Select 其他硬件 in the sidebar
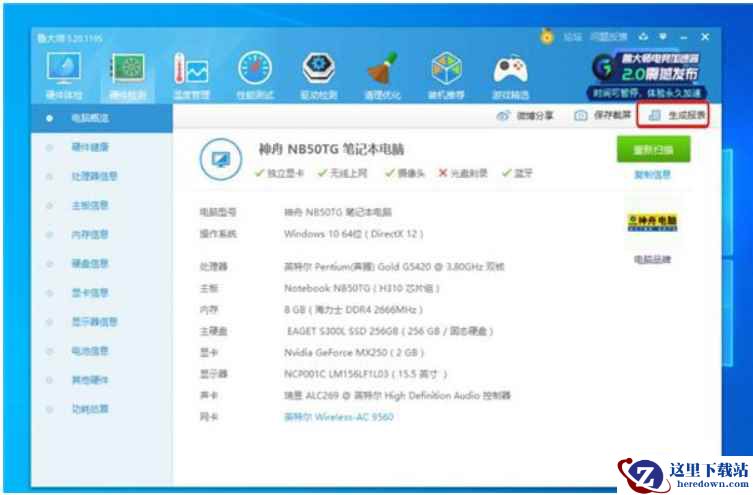This screenshot has width=753, height=495. [90, 380]
